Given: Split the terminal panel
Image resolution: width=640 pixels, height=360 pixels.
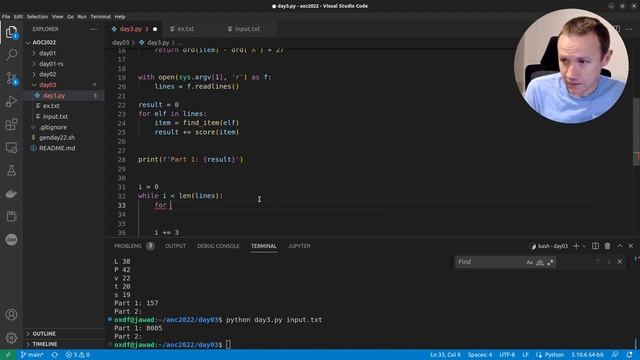Looking at the screenshot, I should tap(596, 246).
